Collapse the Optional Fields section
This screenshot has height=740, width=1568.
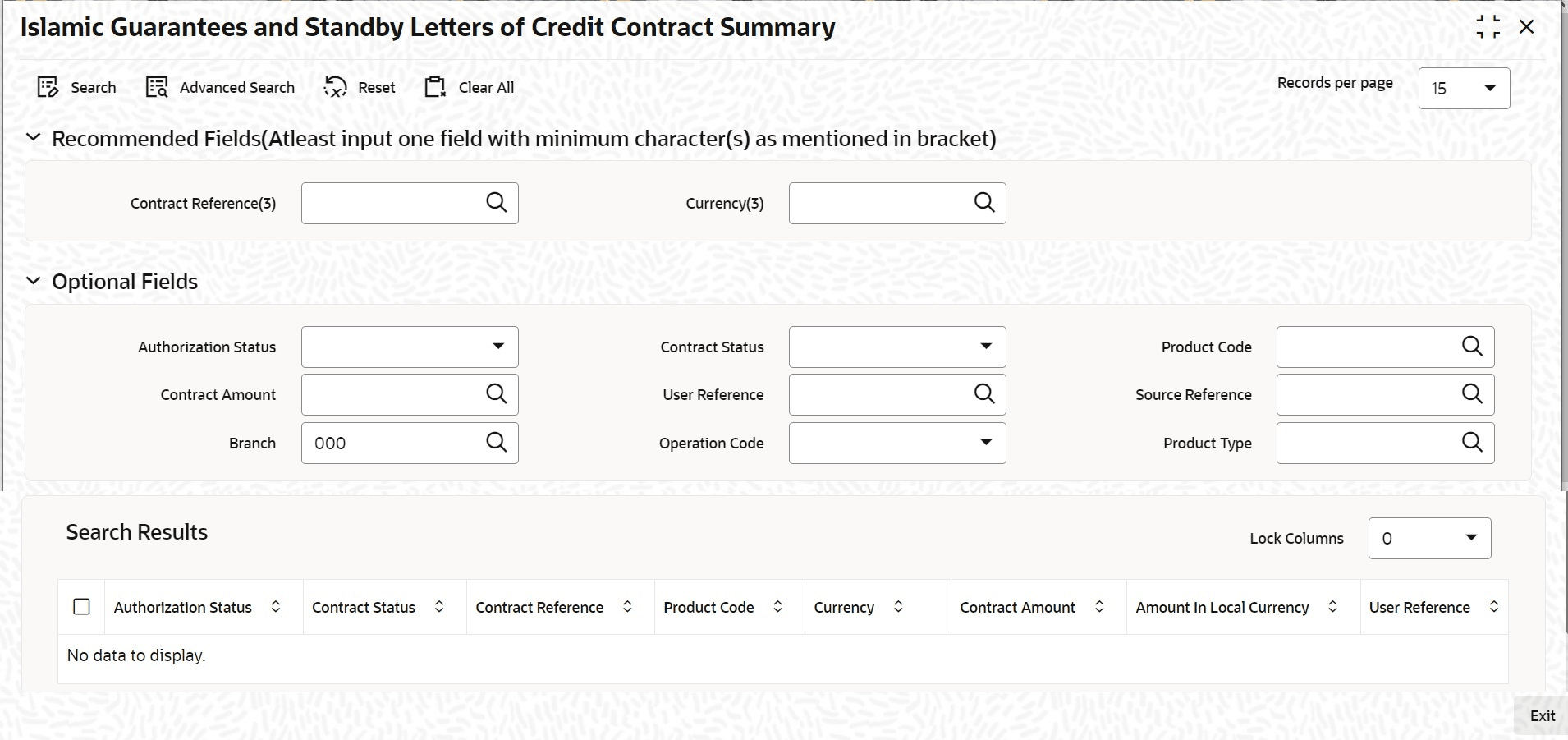click(x=34, y=281)
